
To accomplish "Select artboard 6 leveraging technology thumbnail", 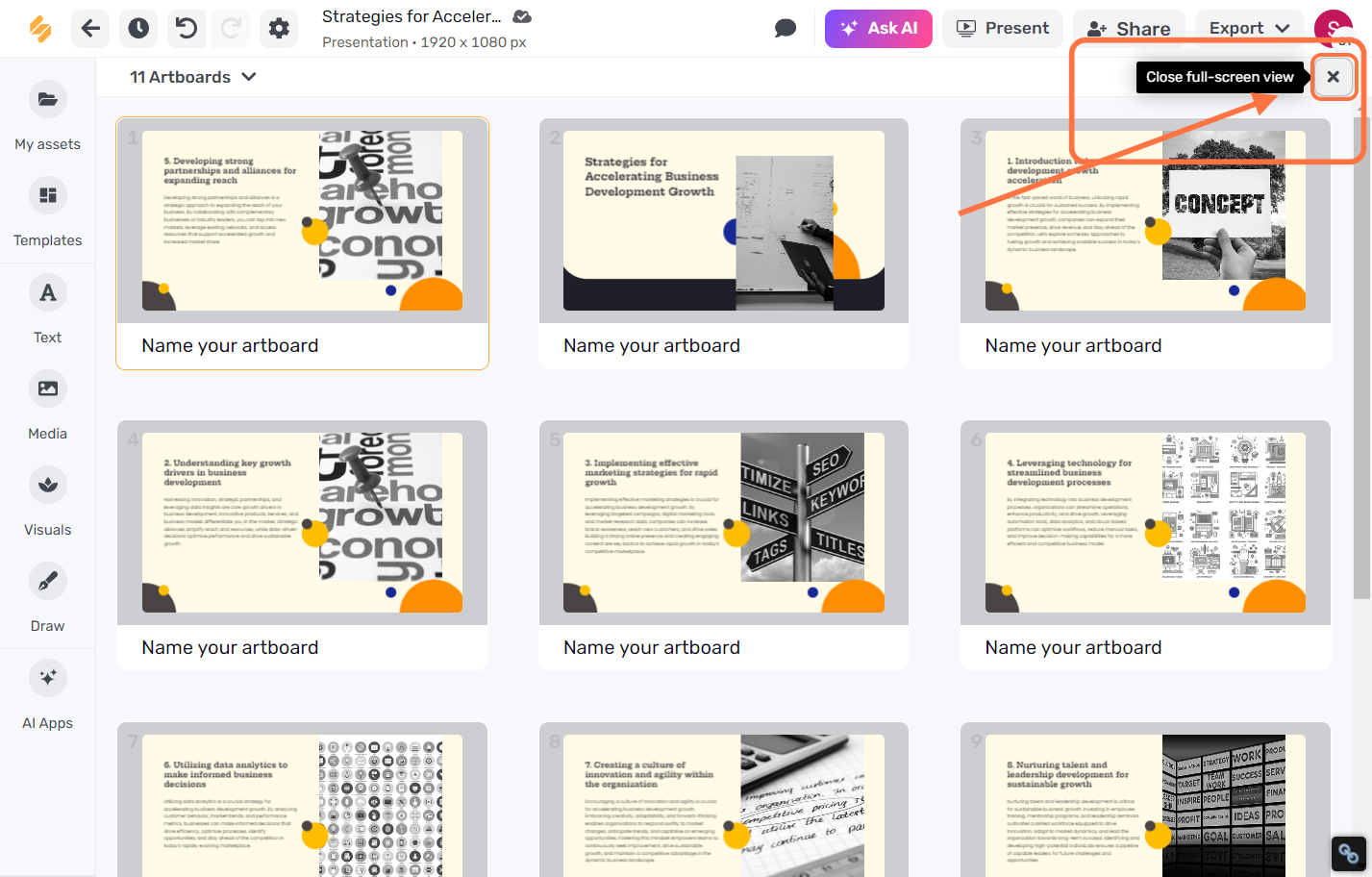I will tap(1145, 522).
